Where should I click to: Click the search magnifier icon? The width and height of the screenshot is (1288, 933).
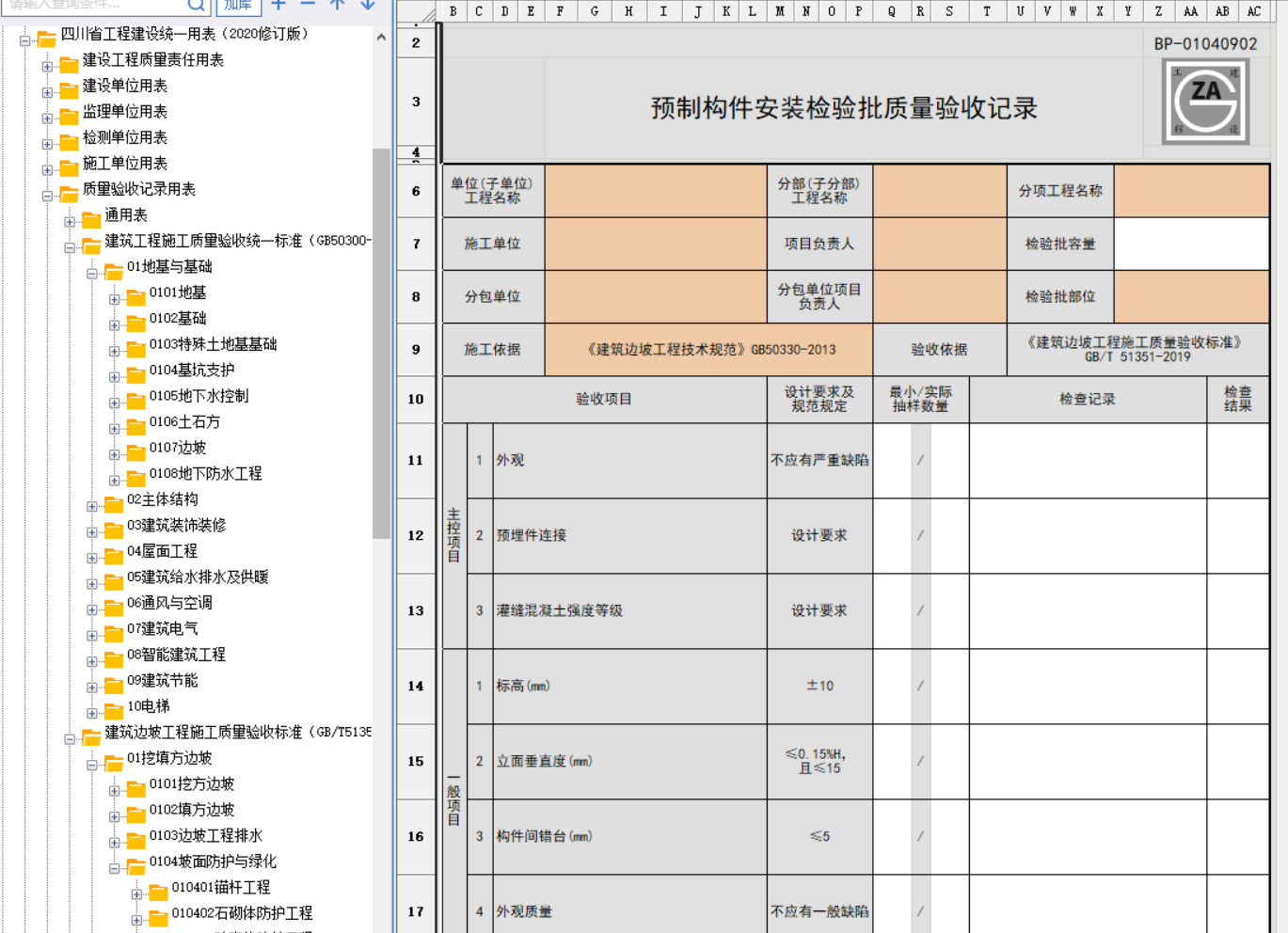click(x=196, y=5)
